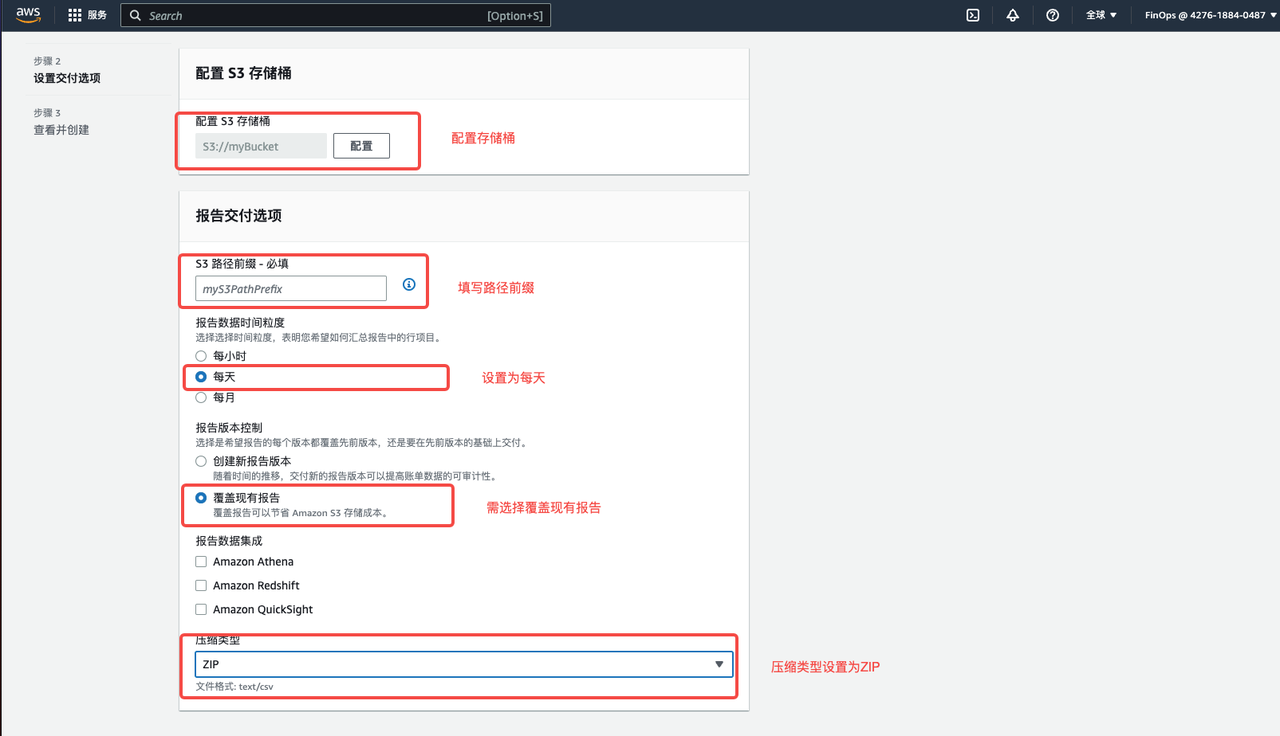Click the S3://myBucket field
Screen dimensions: 1280x736
click(261, 146)
